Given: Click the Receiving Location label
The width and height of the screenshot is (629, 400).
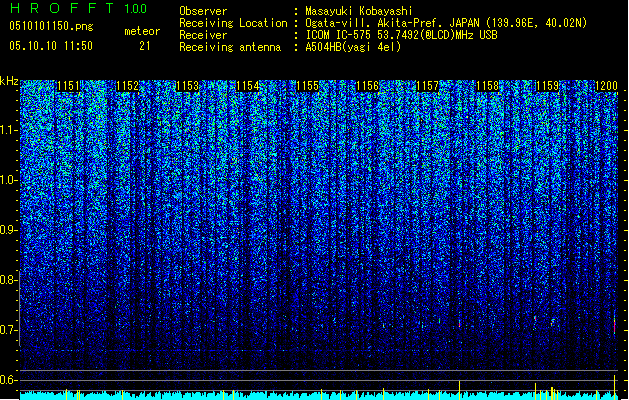Looking at the screenshot, I should [x=233, y=23].
